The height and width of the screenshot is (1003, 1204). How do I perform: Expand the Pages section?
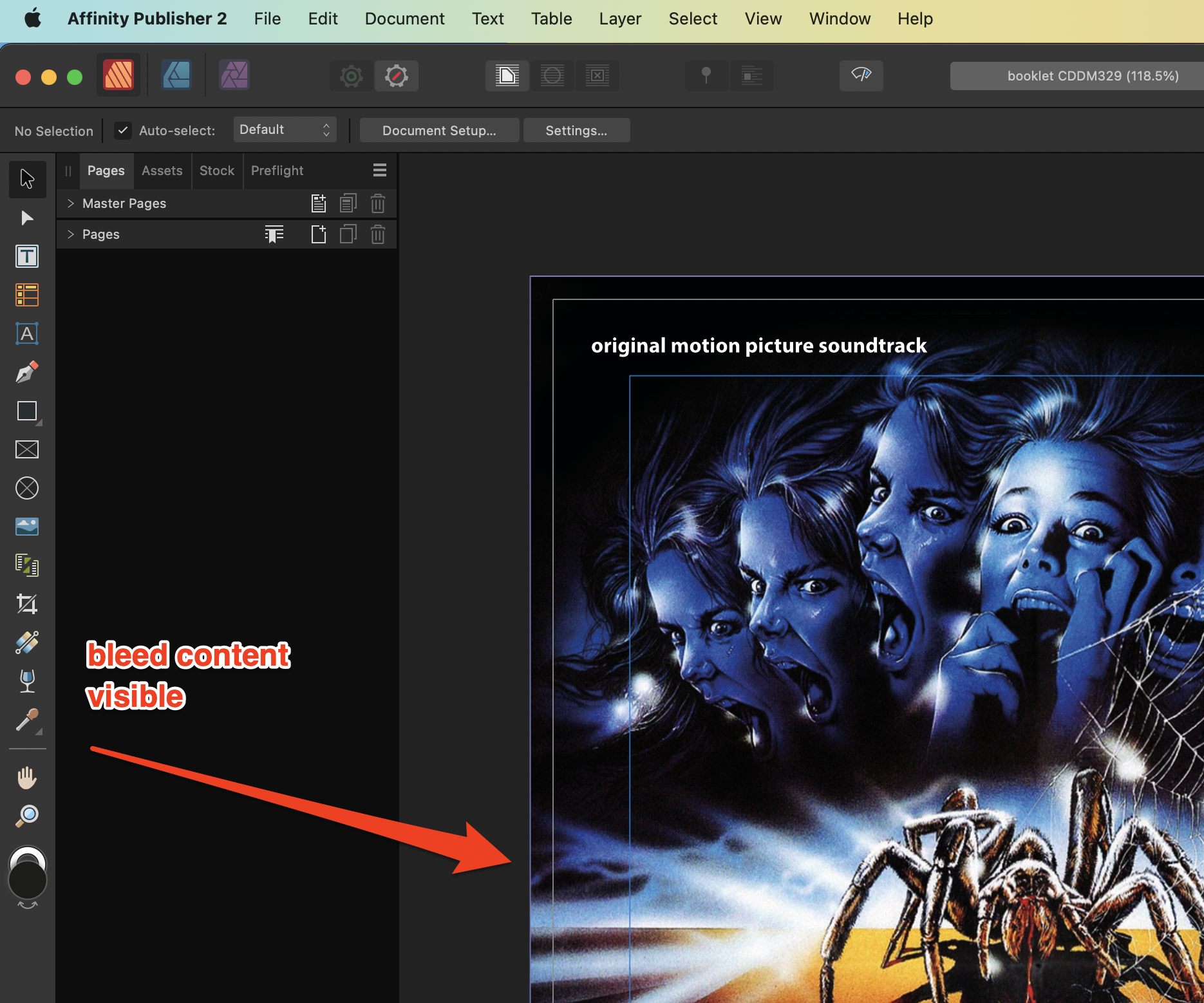point(71,234)
